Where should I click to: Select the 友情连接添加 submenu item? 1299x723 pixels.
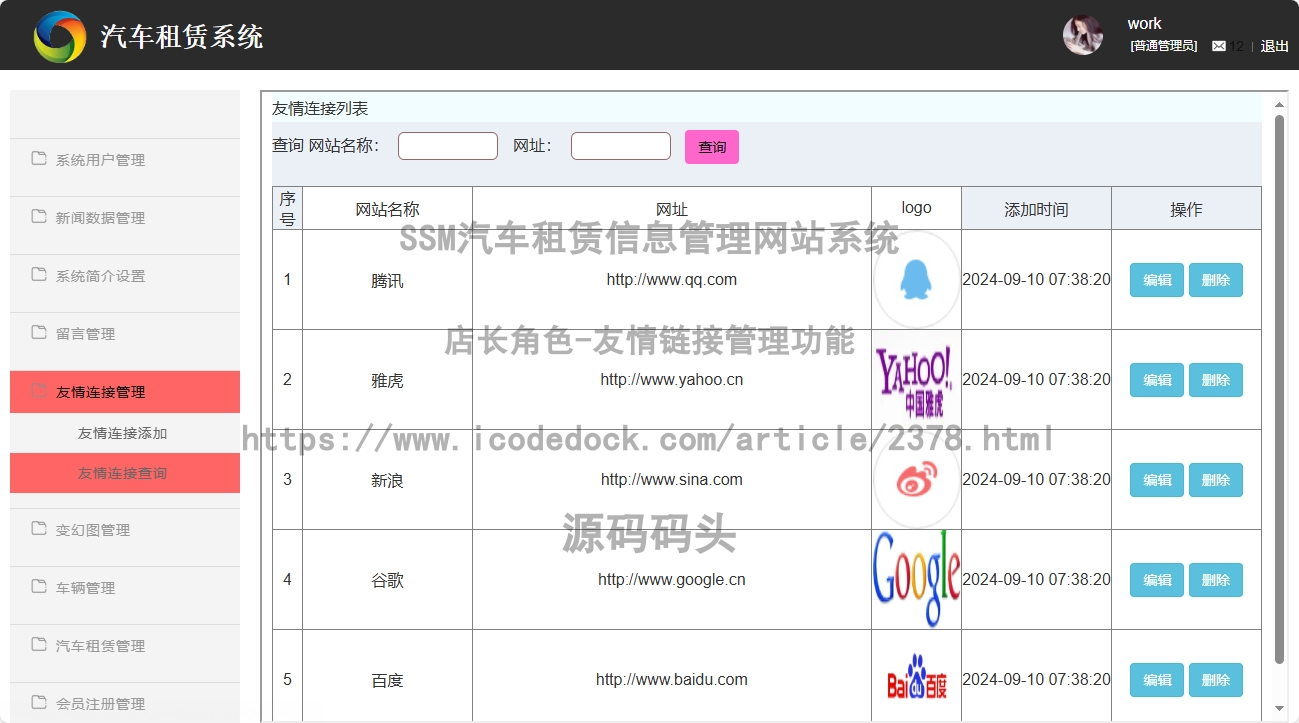(x=125, y=433)
